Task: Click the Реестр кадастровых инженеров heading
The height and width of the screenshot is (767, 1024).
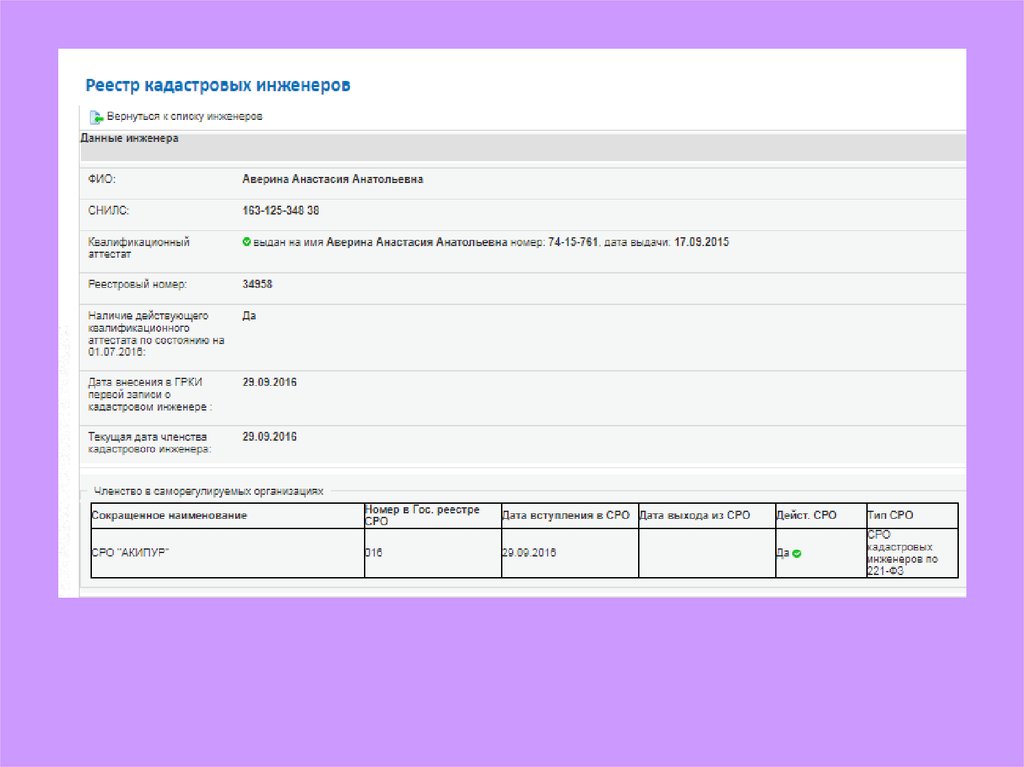Action: tap(217, 86)
